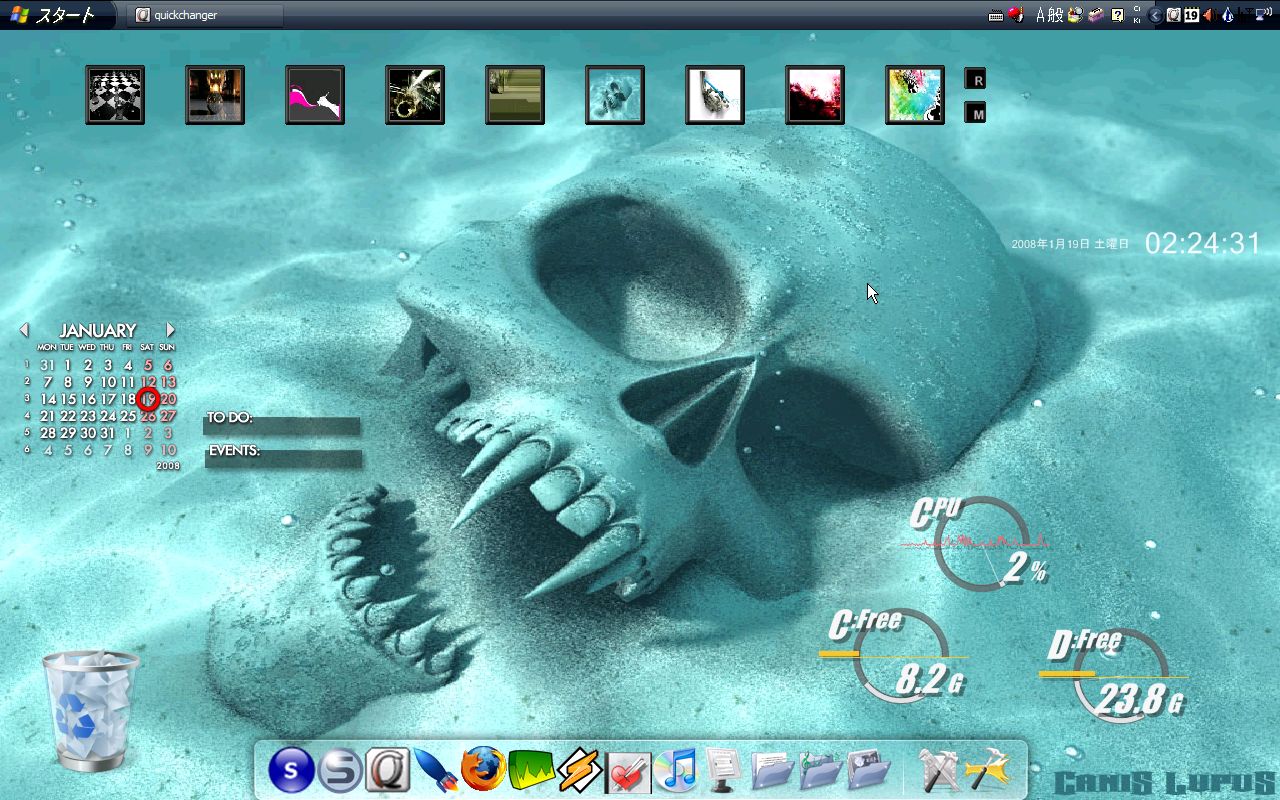Select the pink and white splash wallpaper

pos(315,95)
